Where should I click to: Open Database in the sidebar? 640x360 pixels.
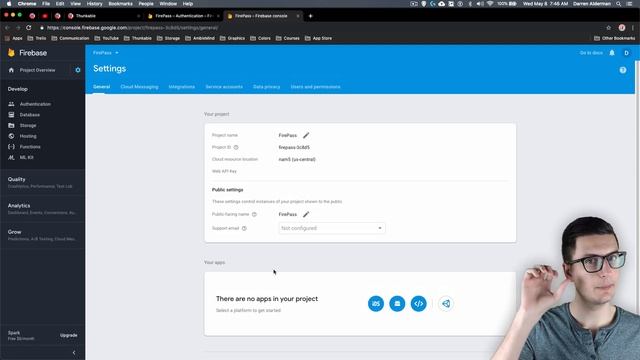(x=29, y=115)
